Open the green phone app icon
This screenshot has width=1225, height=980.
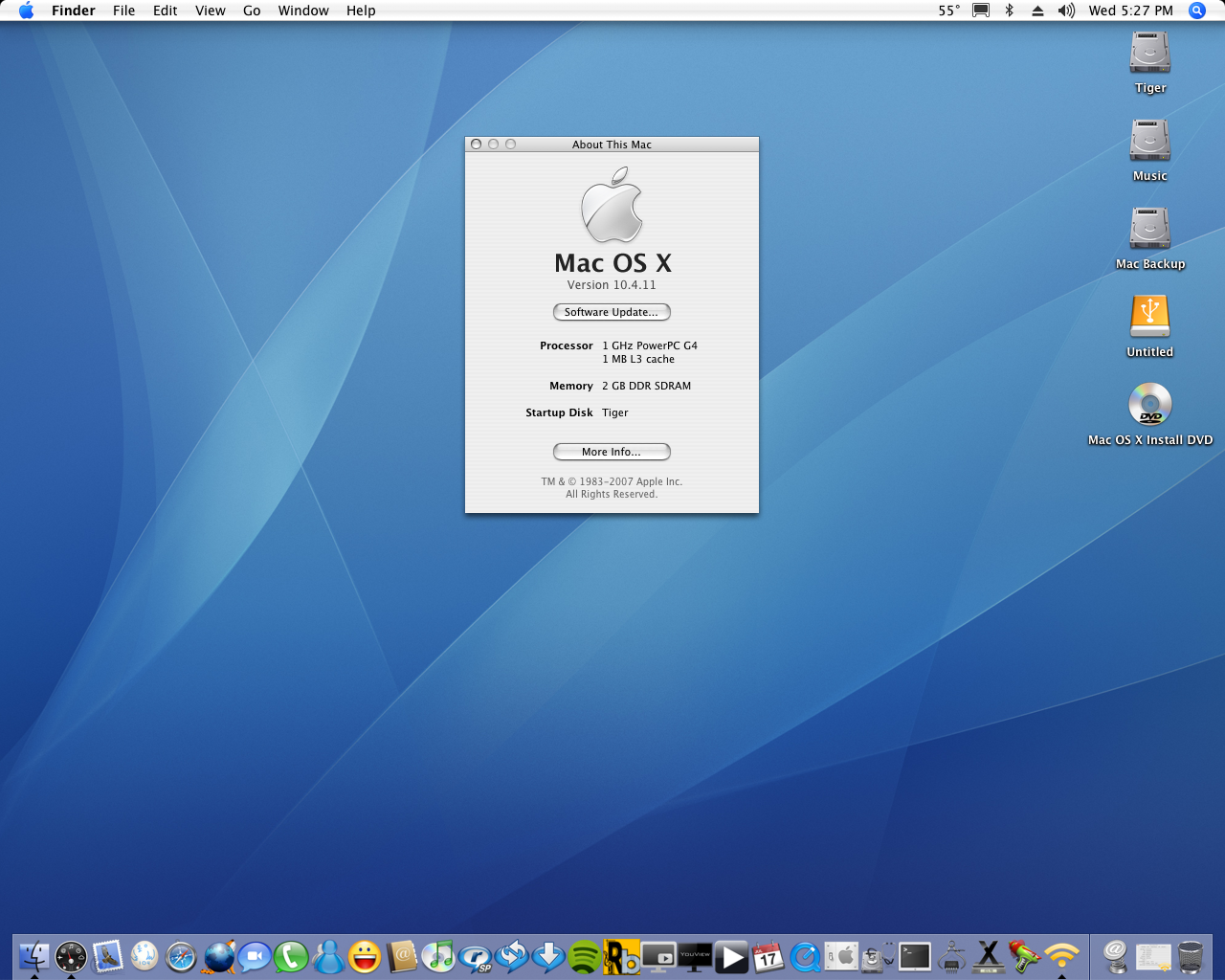click(x=291, y=956)
